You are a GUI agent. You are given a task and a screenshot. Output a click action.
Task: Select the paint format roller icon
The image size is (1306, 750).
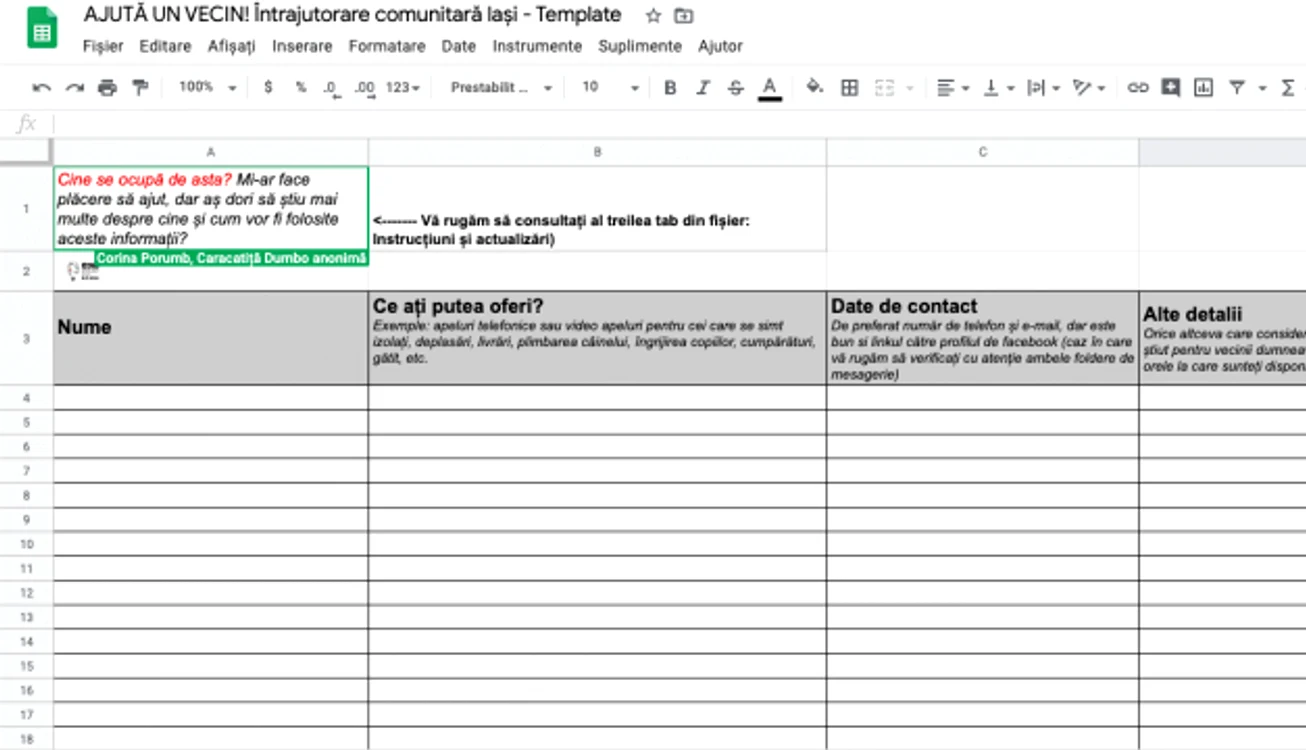[140, 88]
